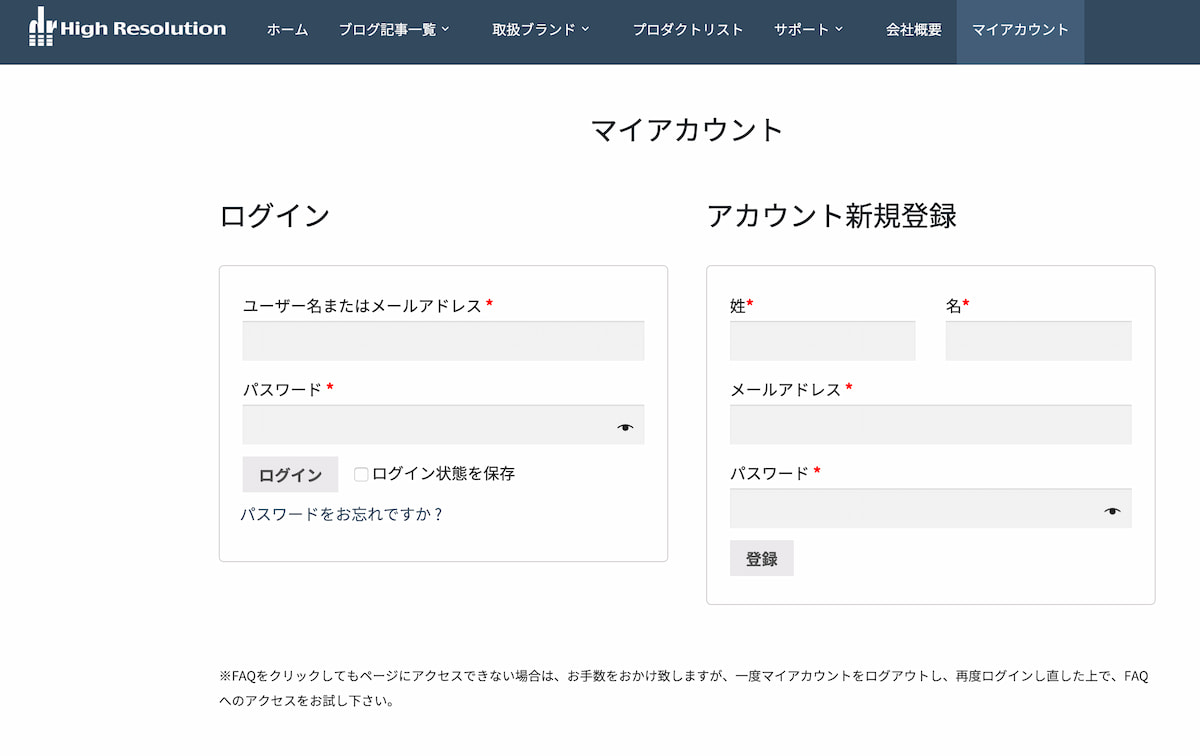Click the High Resolution logo
The height and width of the screenshot is (756, 1200).
[128, 28]
